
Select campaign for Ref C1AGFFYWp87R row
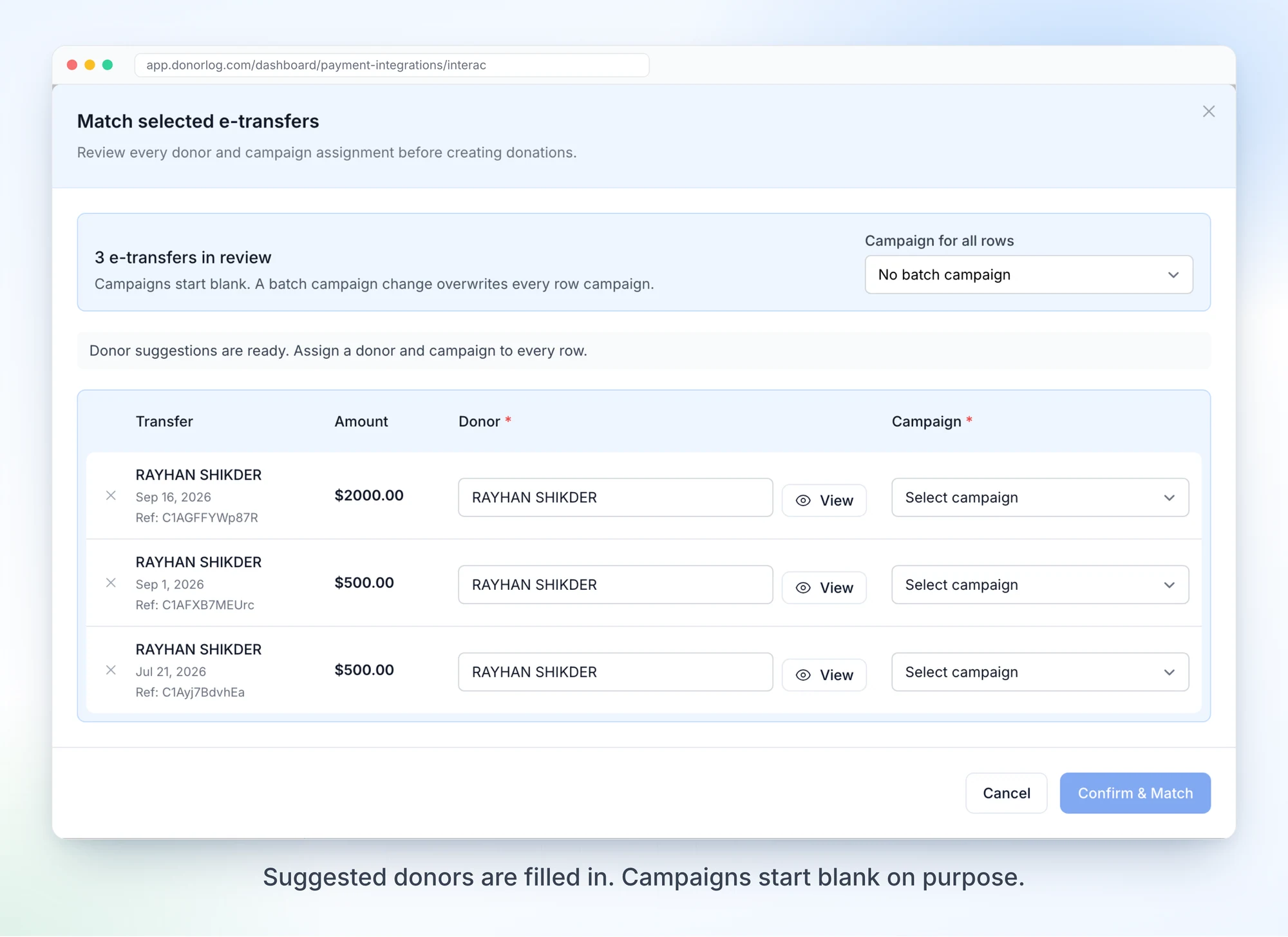point(1039,497)
